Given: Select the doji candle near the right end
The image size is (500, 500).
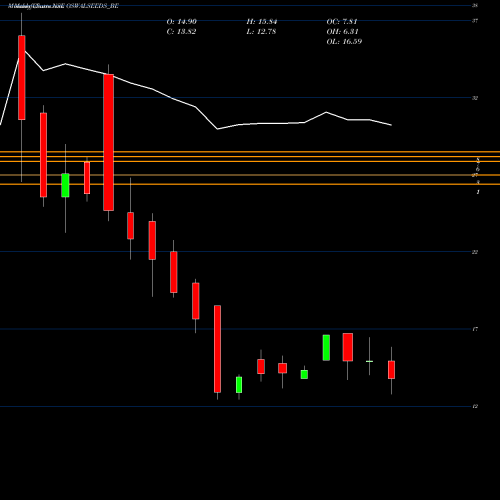Looking at the screenshot, I should (x=369, y=361).
